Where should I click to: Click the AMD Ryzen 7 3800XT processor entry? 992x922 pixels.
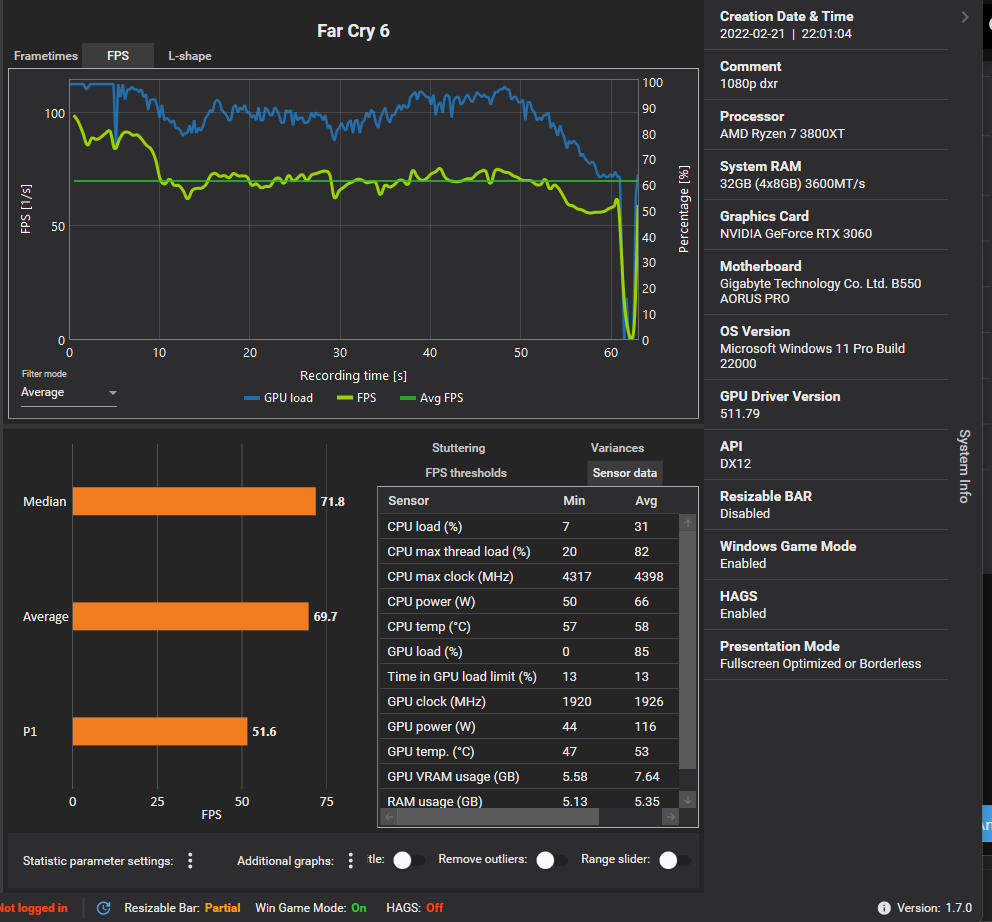coord(826,125)
